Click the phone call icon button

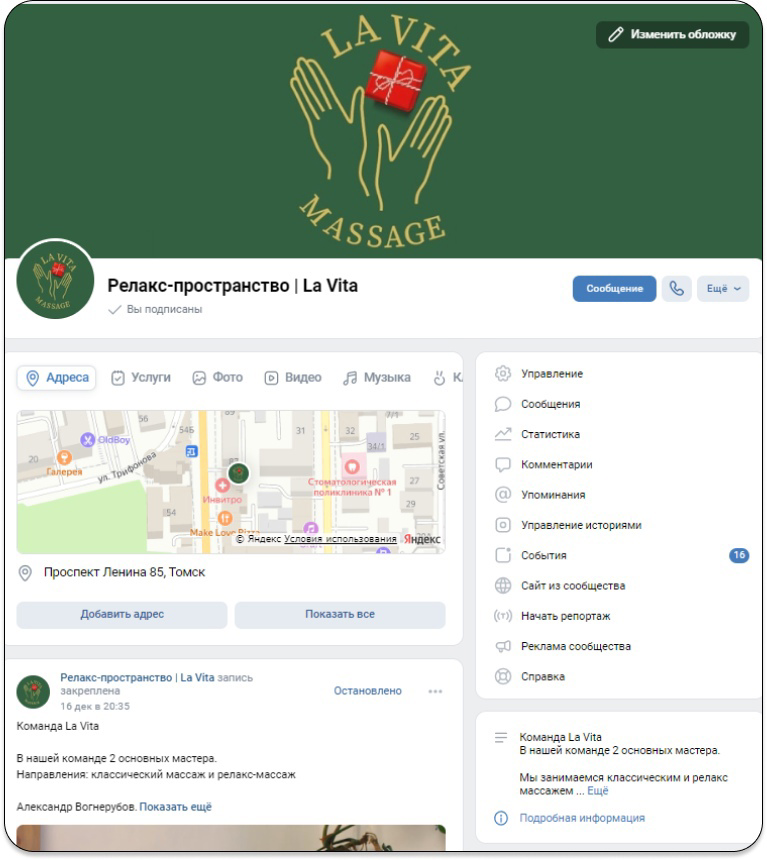coord(676,288)
